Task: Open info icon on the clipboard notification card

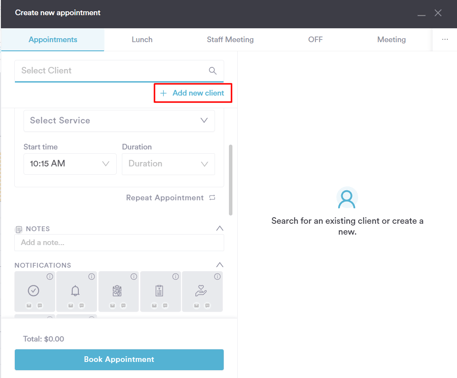Action: (134, 276)
